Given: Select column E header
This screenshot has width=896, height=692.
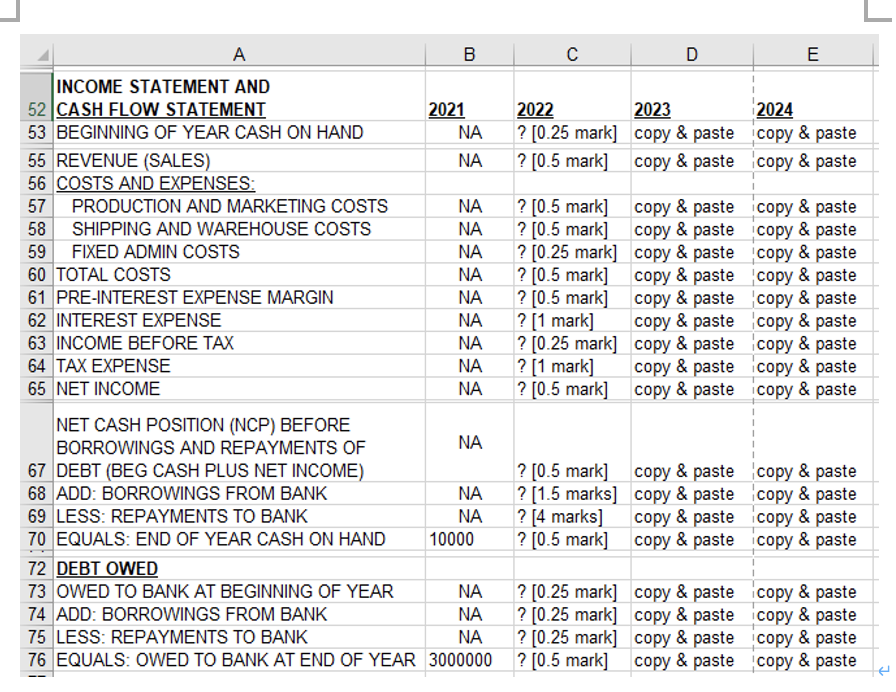Looking at the screenshot, I should pyautogui.click(x=813, y=54).
